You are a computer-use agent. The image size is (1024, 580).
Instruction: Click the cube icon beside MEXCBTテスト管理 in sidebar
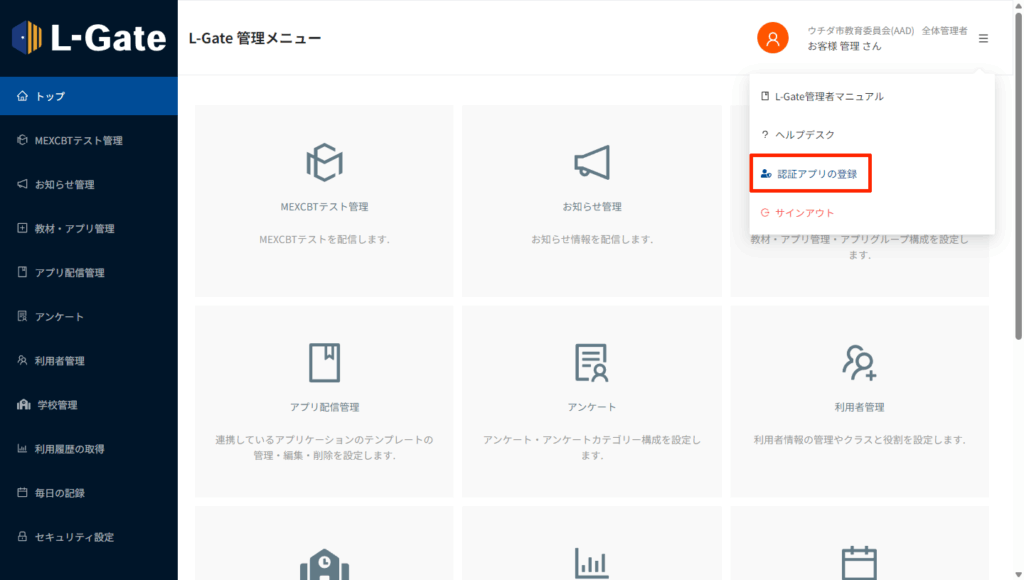[22, 140]
